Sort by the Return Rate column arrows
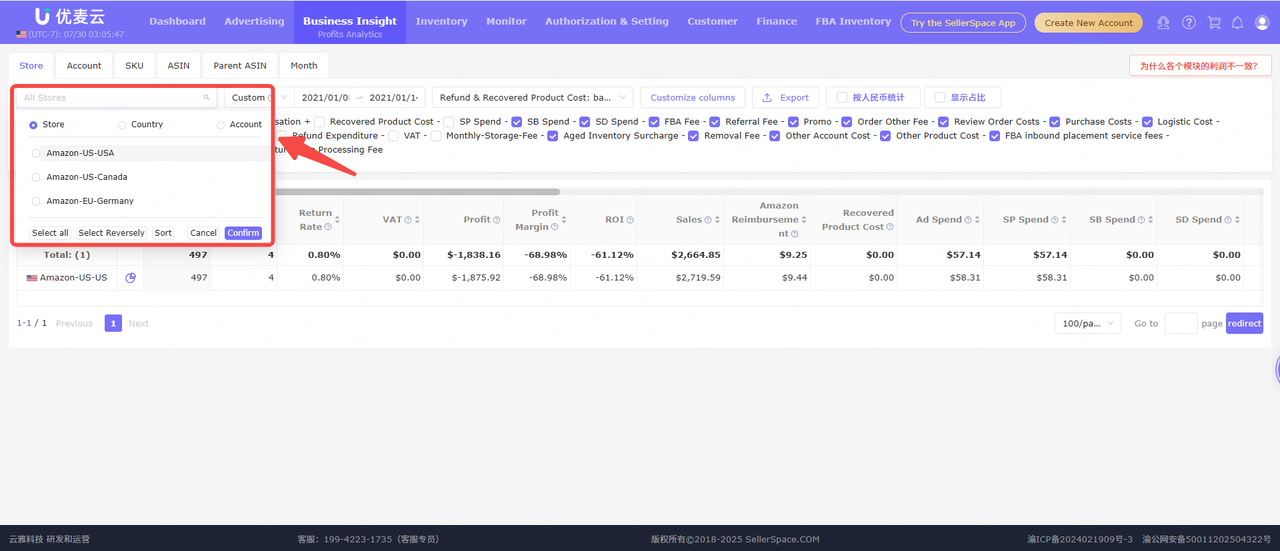This screenshot has width=1280, height=551. [x=338, y=220]
